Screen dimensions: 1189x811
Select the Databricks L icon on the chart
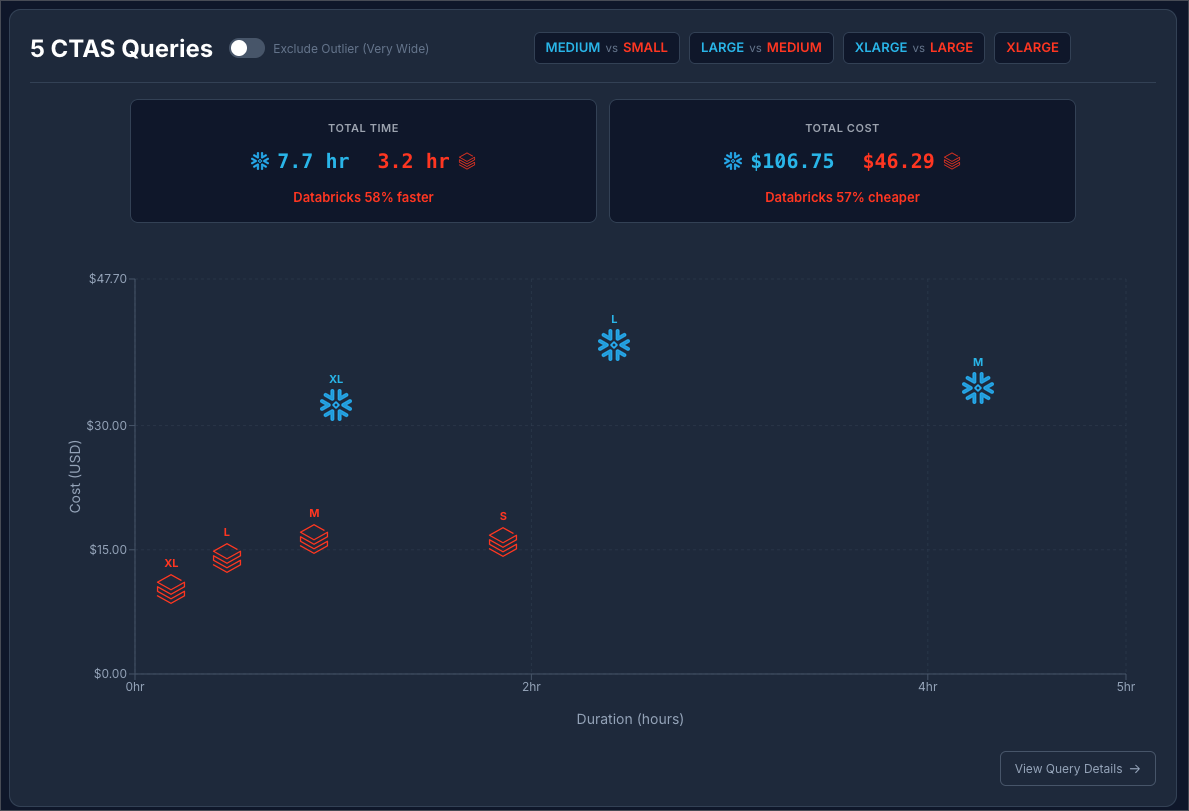[226, 559]
